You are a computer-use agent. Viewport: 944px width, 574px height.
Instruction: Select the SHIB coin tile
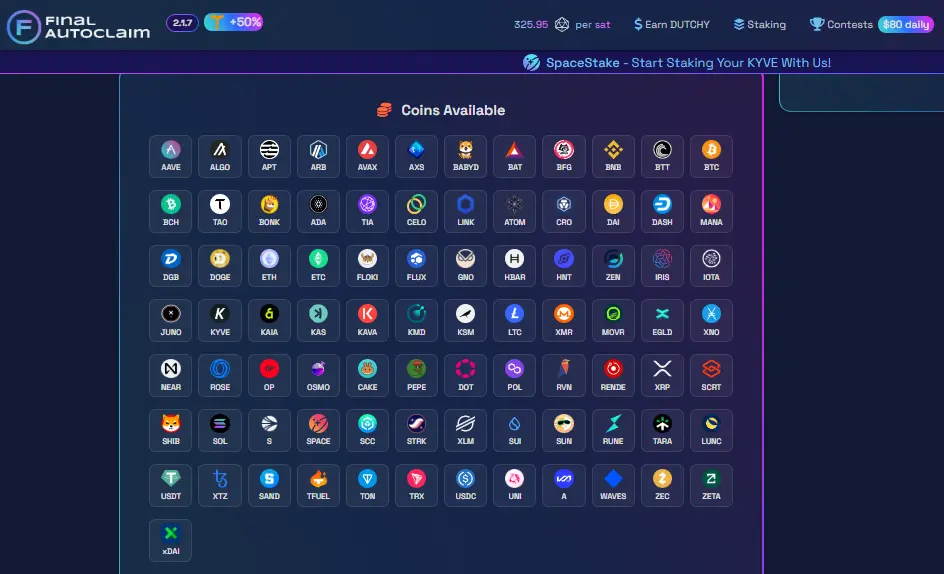click(x=170, y=431)
